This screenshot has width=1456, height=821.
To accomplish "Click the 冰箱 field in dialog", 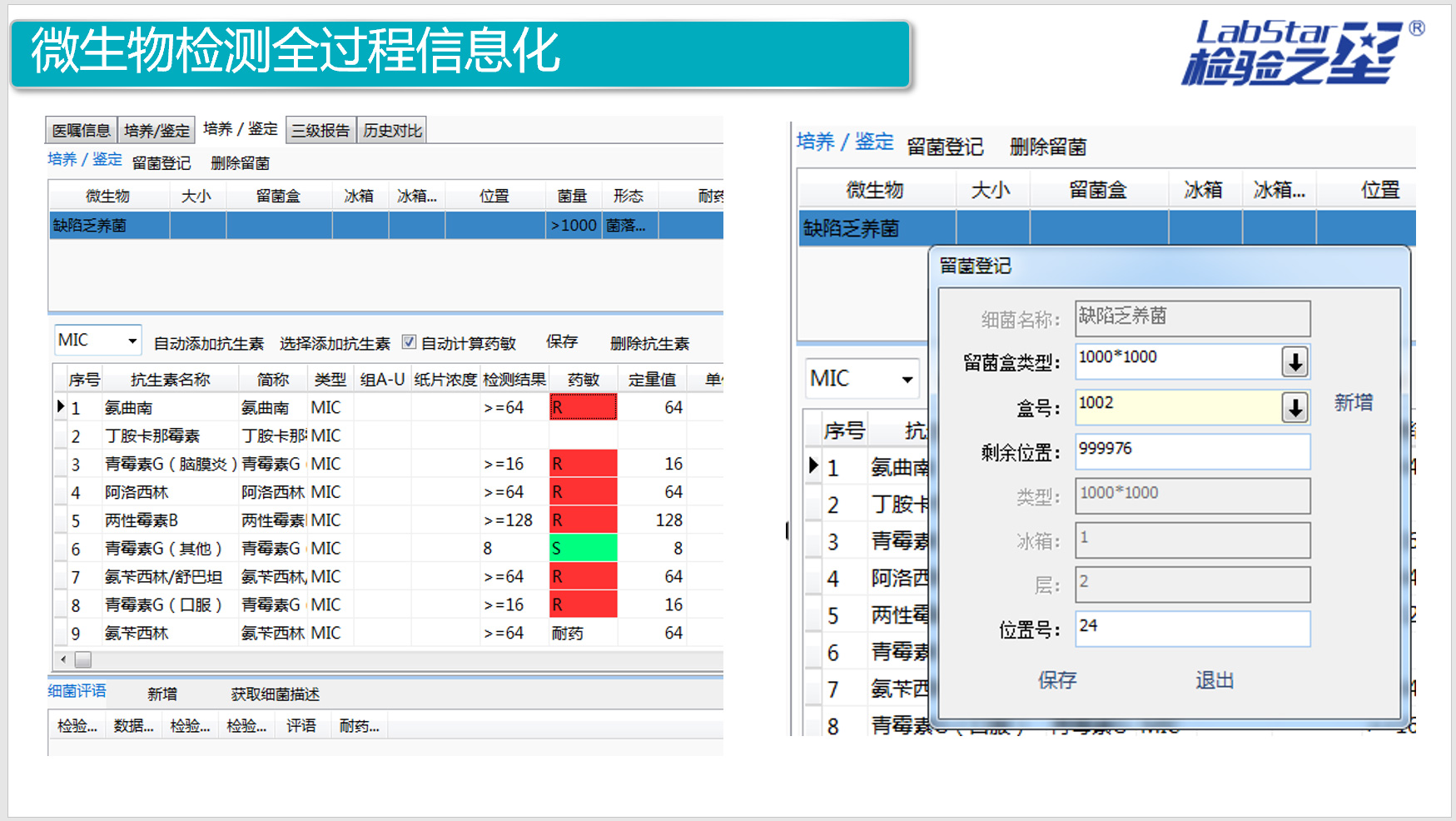I will click(x=1192, y=540).
